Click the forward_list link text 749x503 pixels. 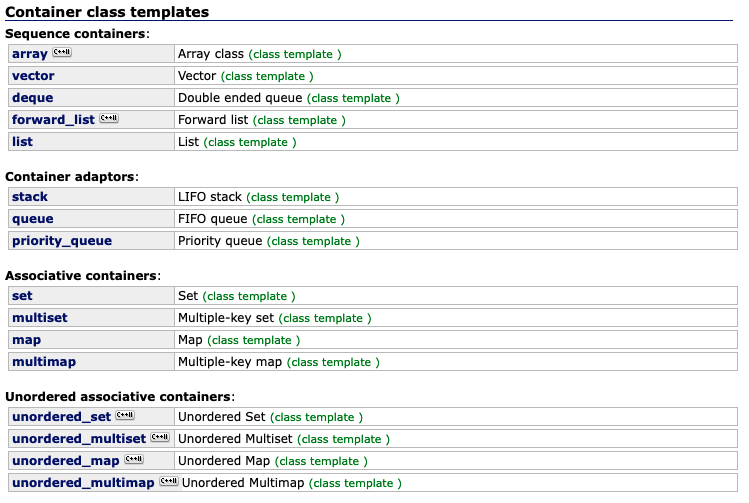[x=54, y=120]
